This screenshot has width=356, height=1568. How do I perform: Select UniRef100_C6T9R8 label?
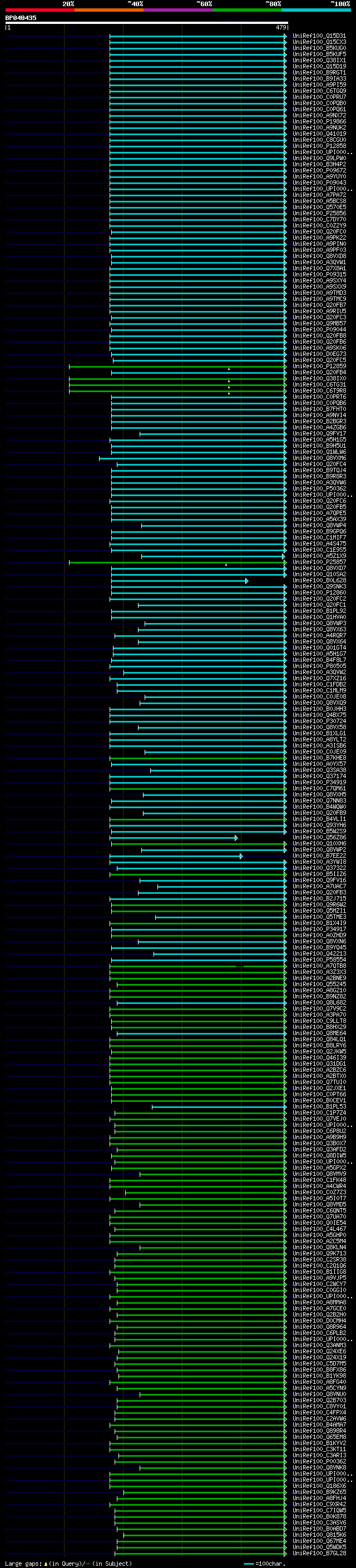point(319,391)
